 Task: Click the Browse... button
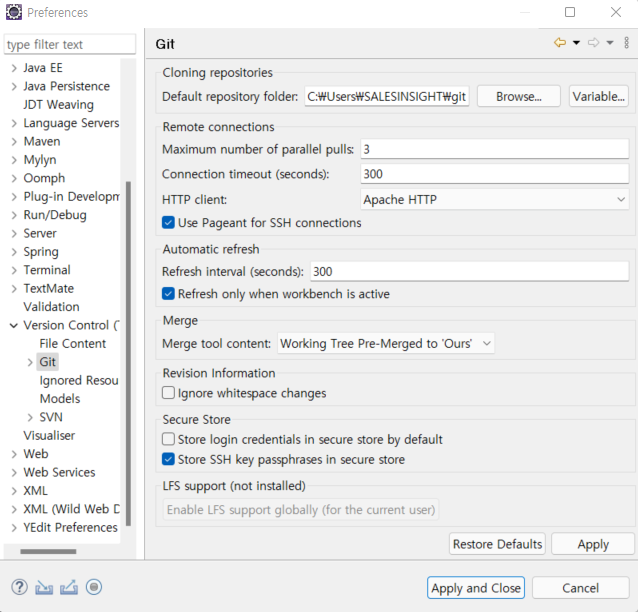[x=519, y=96]
